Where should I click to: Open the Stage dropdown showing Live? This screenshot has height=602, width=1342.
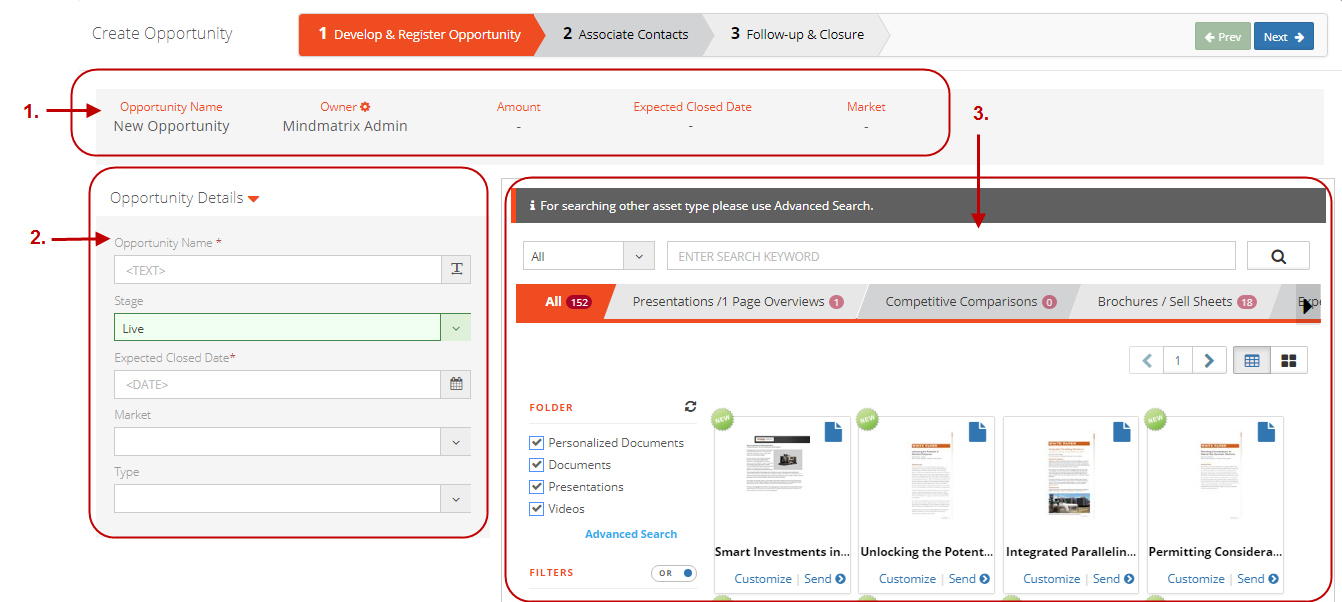pos(454,327)
